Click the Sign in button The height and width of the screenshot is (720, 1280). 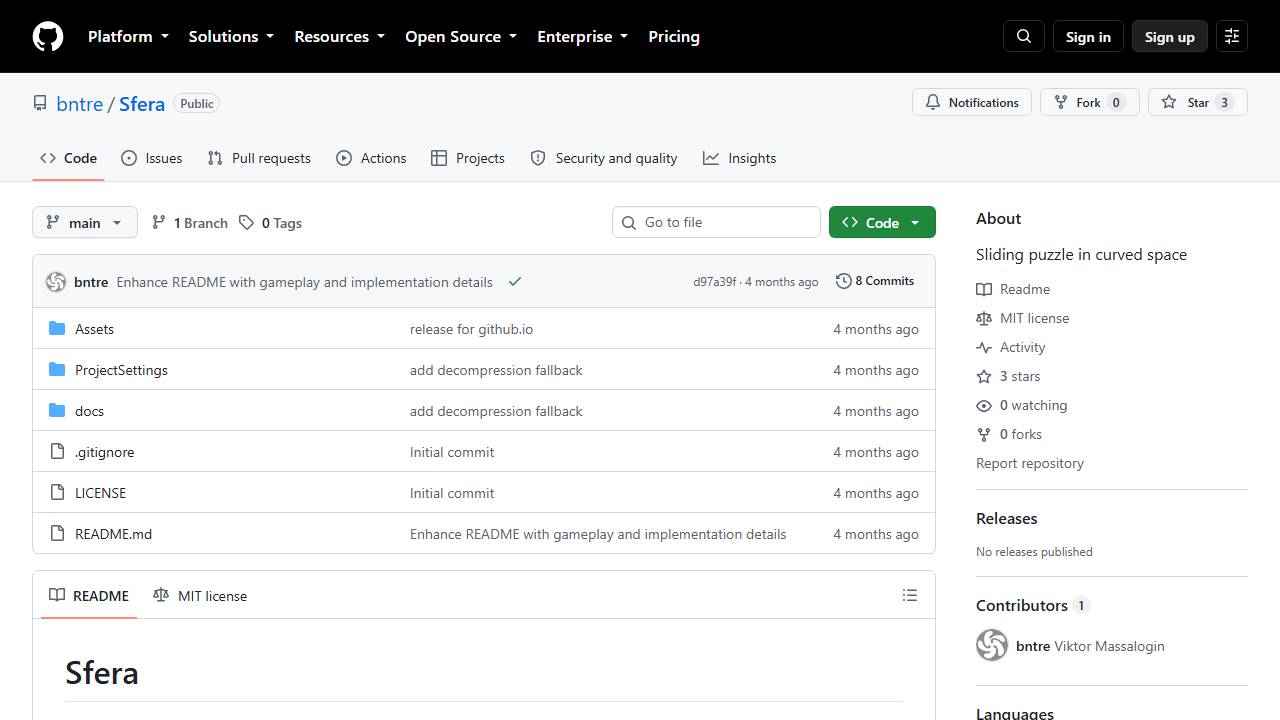tap(1088, 36)
